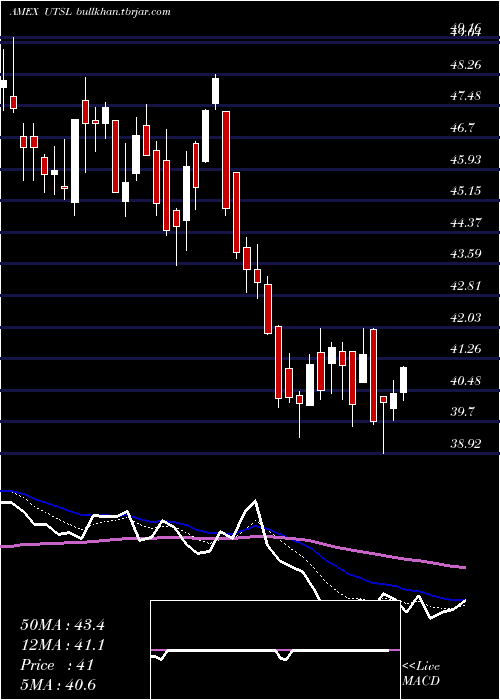Click the 'Price : 41' readout
The width and height of the screenshot is (500, 700).
57,665
